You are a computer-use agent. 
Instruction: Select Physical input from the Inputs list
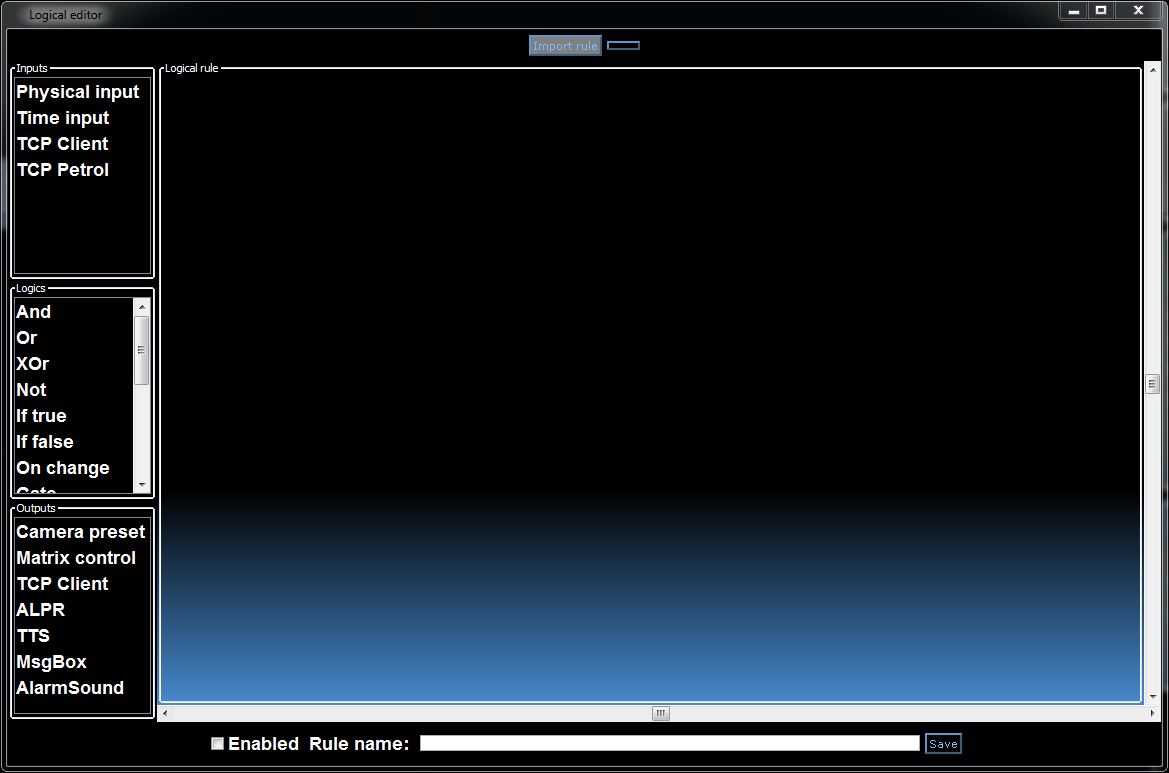[x=78, y=92]
